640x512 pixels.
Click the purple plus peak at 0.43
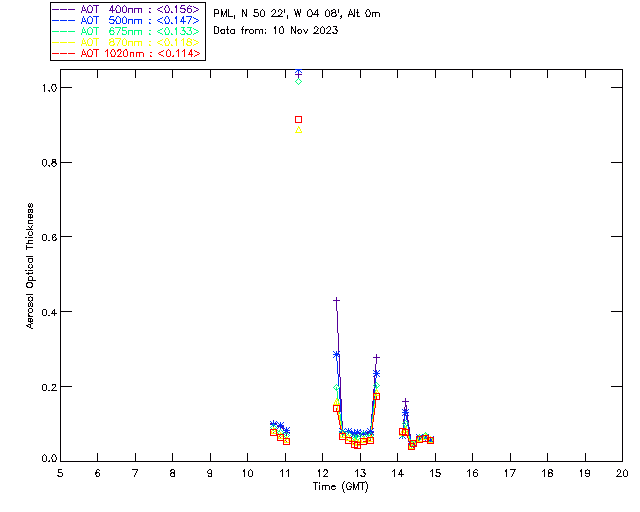(x=336, y=301)
